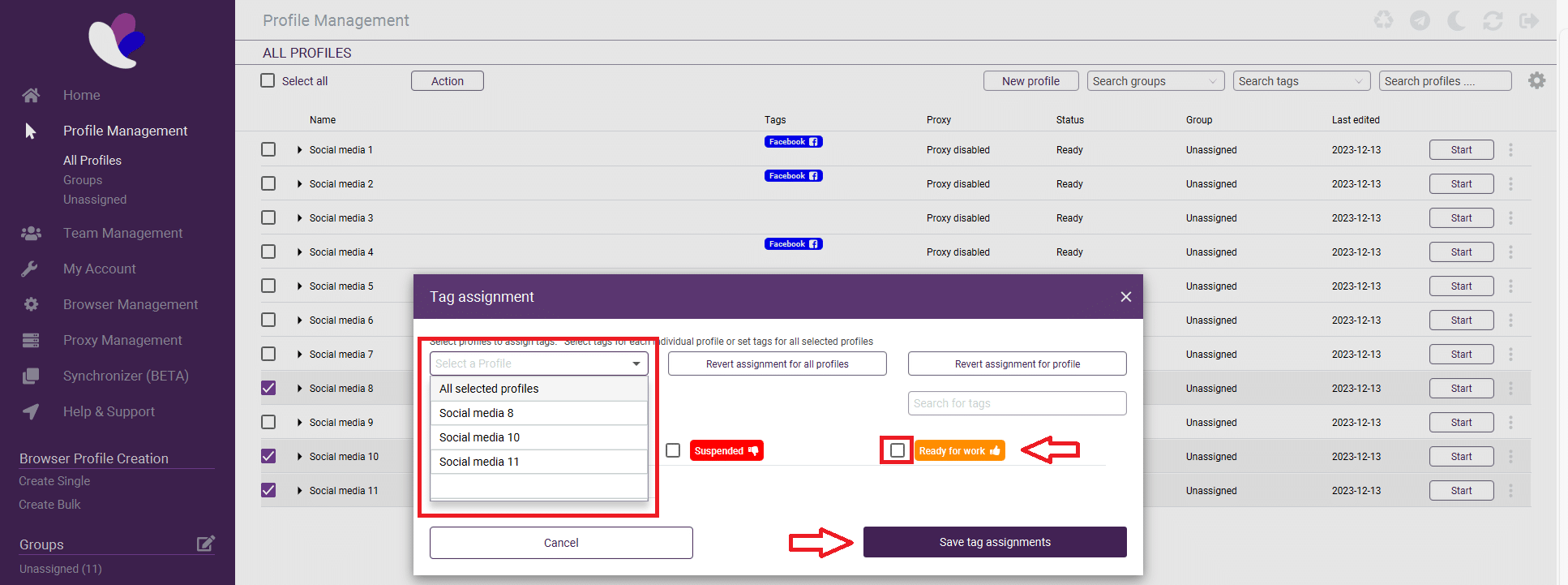Click the refresh sync icon
The height and width of the screenshot is (585, 1568).
pos(1493,20)
